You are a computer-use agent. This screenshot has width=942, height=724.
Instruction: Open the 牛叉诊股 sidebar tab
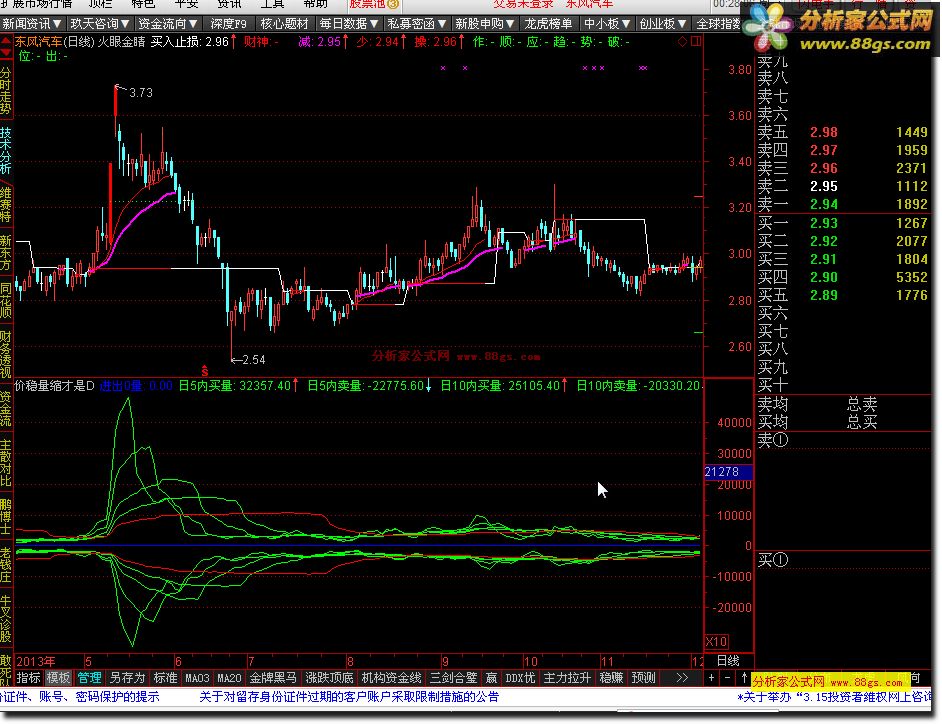(x=6, y=618)
